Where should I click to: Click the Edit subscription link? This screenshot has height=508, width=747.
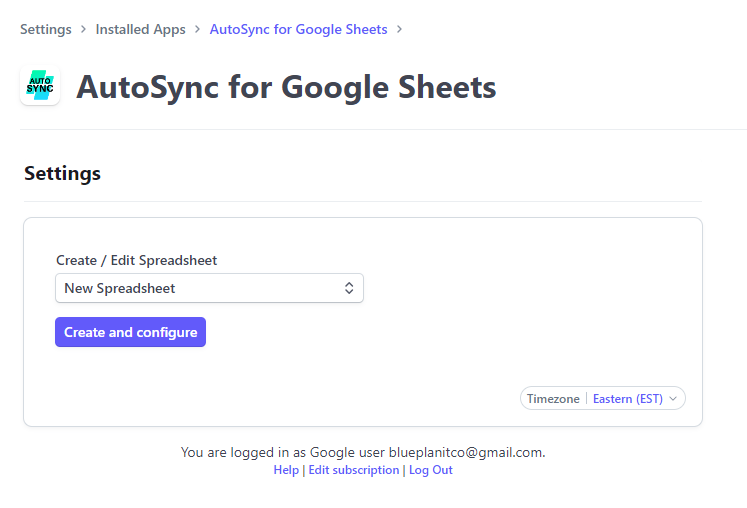(354, 470)
